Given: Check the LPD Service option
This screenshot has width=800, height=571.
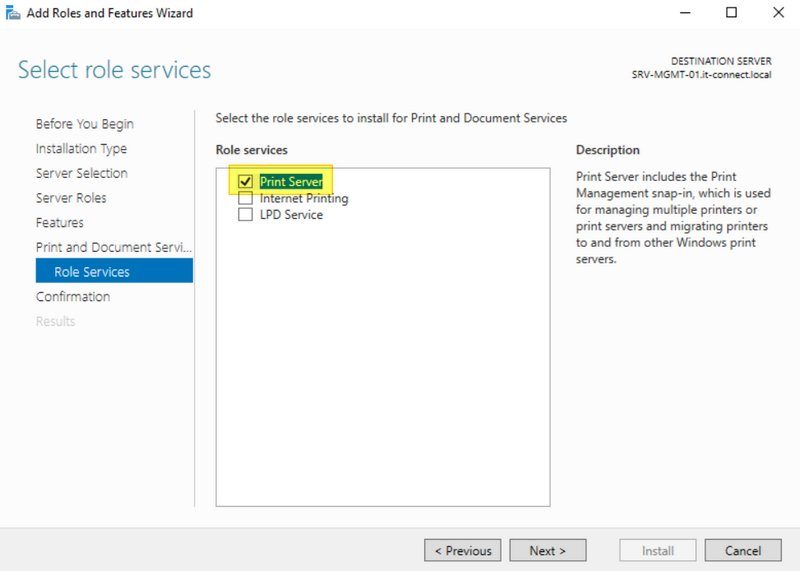Looking at the screenshot, I should [245, 214].
